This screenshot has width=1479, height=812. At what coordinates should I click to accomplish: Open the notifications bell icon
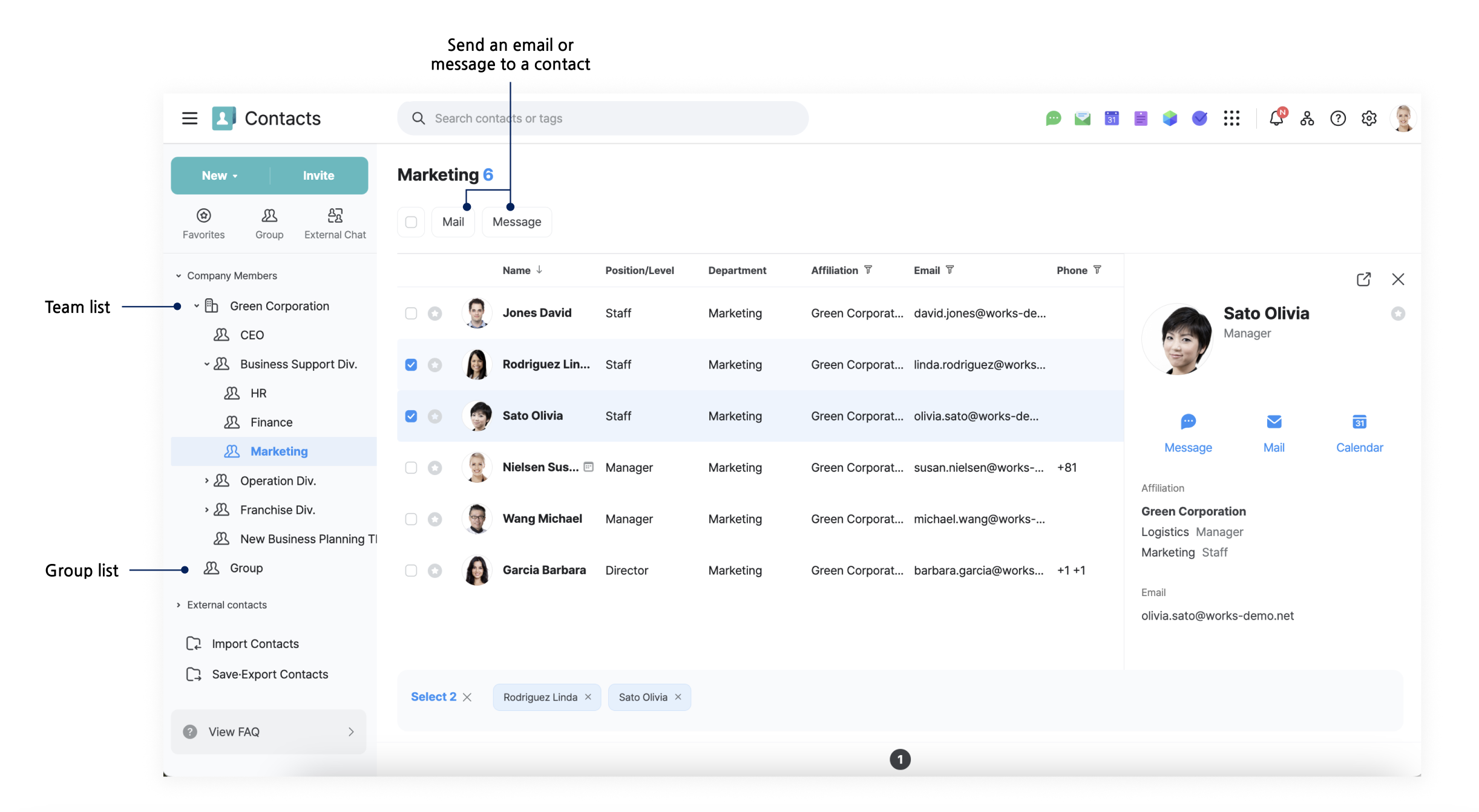1276,119
